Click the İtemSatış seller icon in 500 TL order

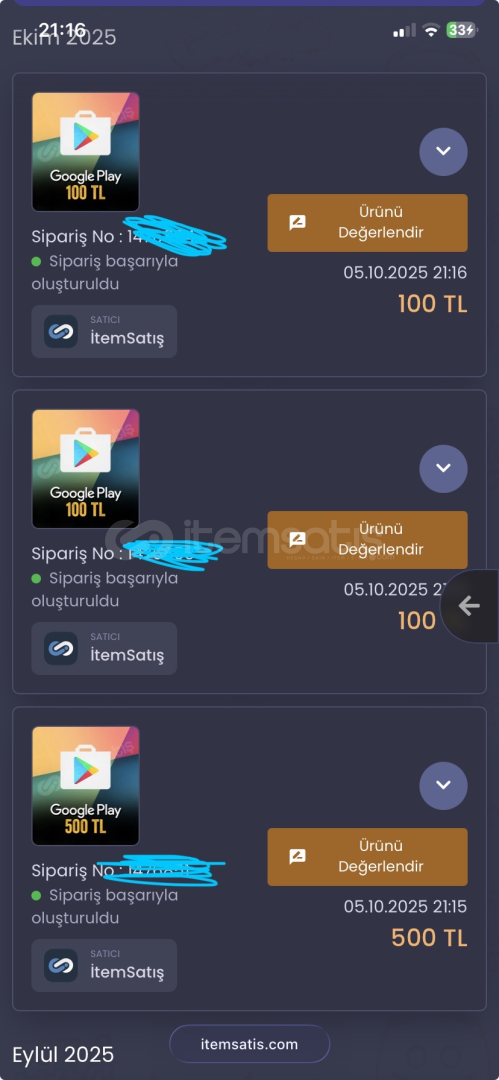click(61, 965)
